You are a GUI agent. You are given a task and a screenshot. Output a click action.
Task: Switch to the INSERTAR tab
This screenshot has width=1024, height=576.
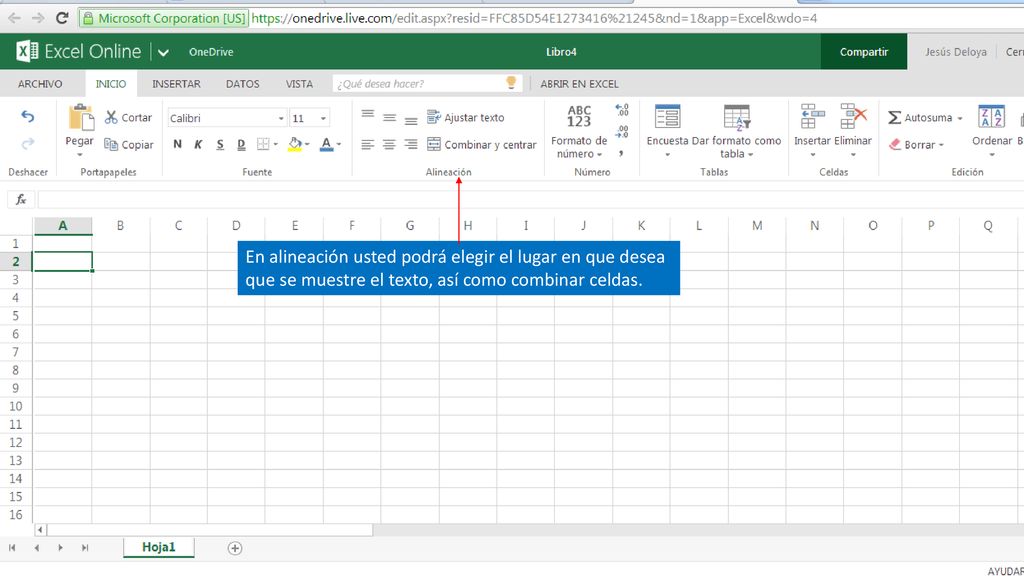click(x=176, y=84)
